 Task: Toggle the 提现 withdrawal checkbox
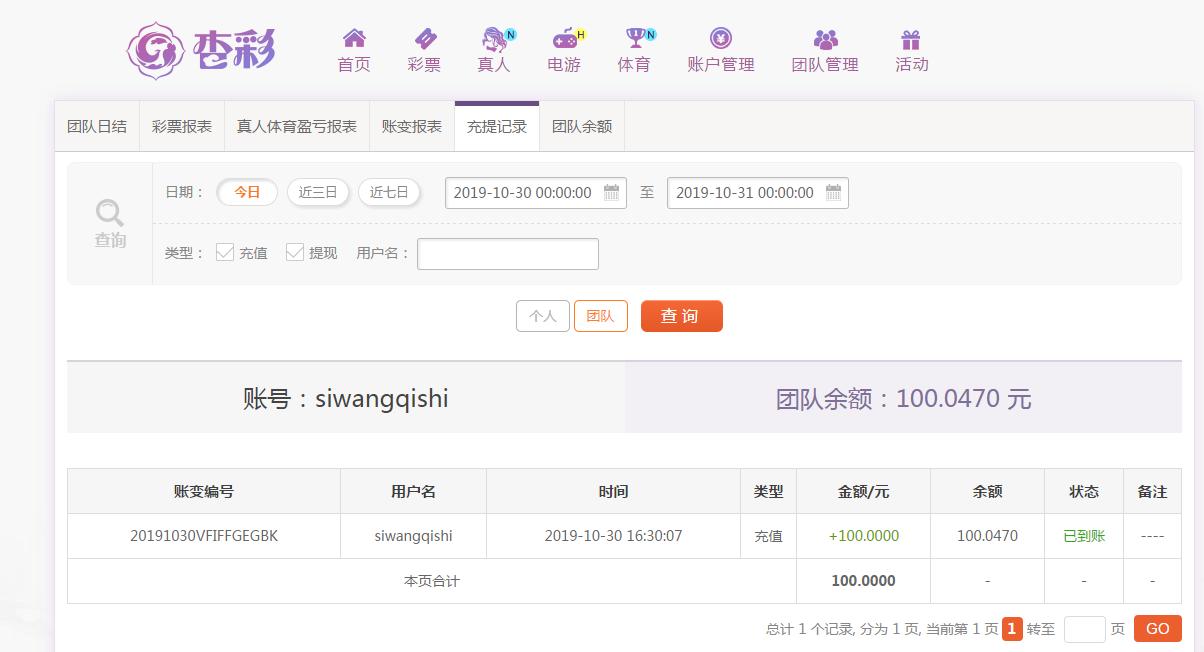[295, 252]
